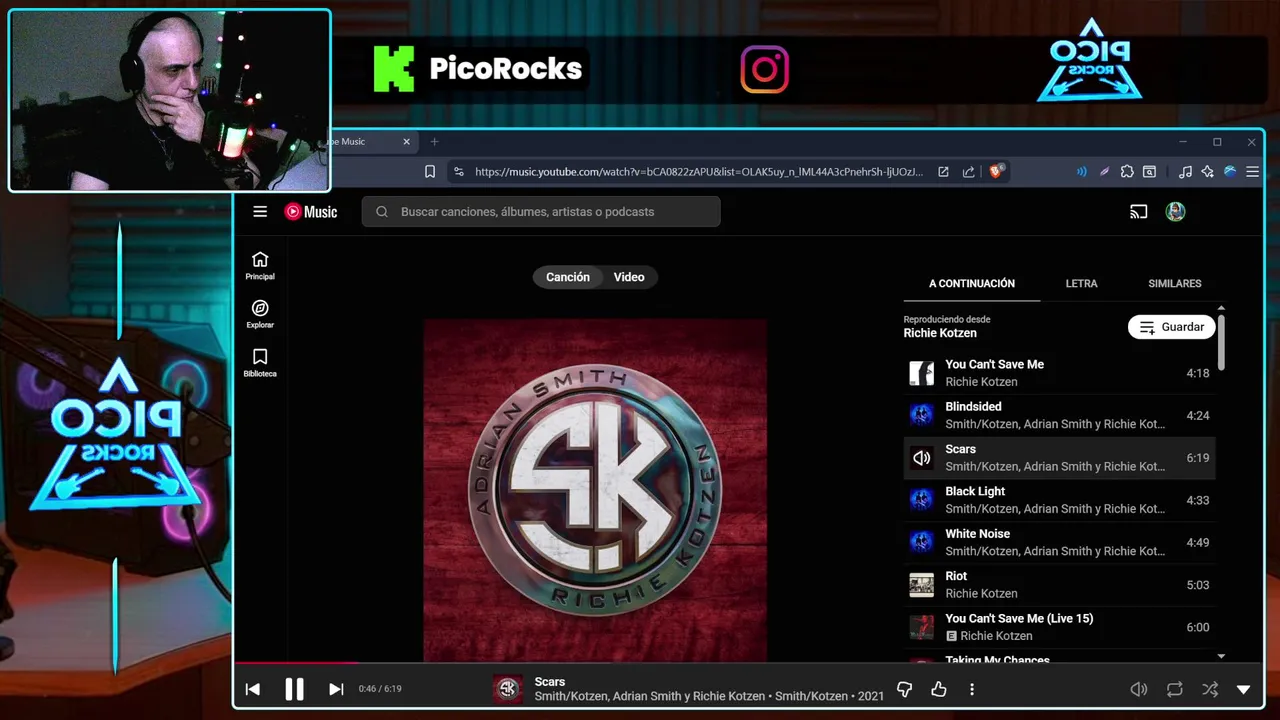Click Scars song title in player bar
Screen dimensions: 1280x720
point(550,682)
